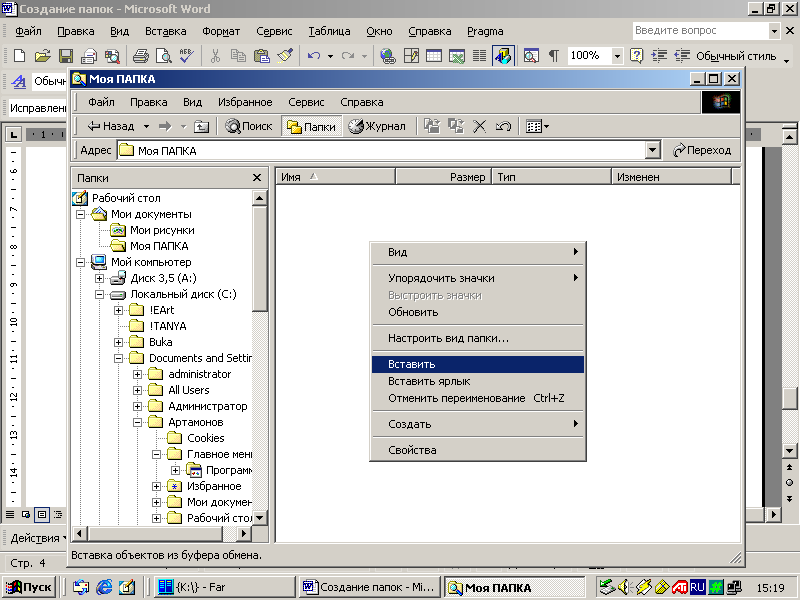Print the document using the printer icon
Image resolution: width=800 pixels, height=600 pixels.
tap(140, 56)
